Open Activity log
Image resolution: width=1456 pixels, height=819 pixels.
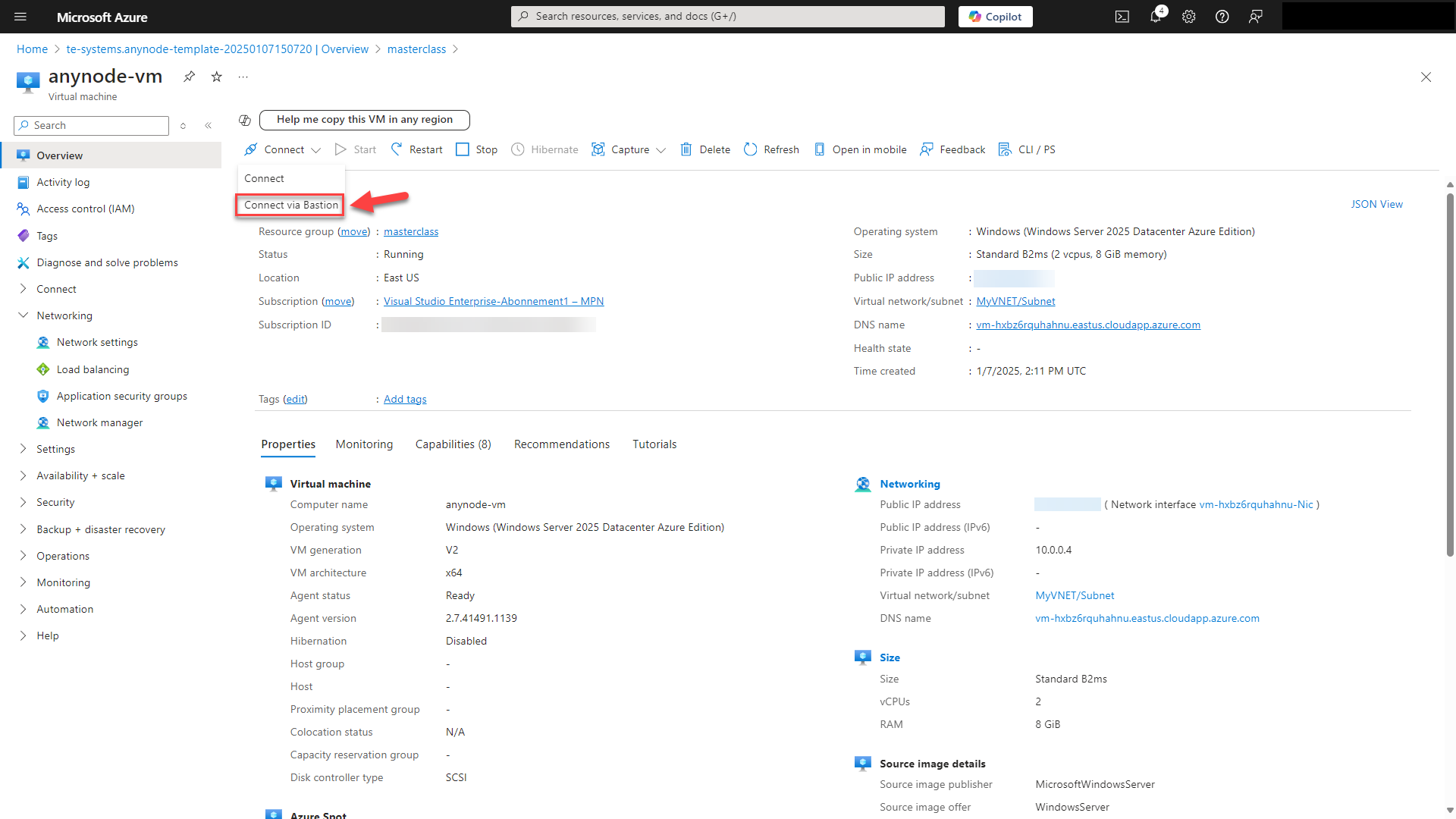point(63,183)
